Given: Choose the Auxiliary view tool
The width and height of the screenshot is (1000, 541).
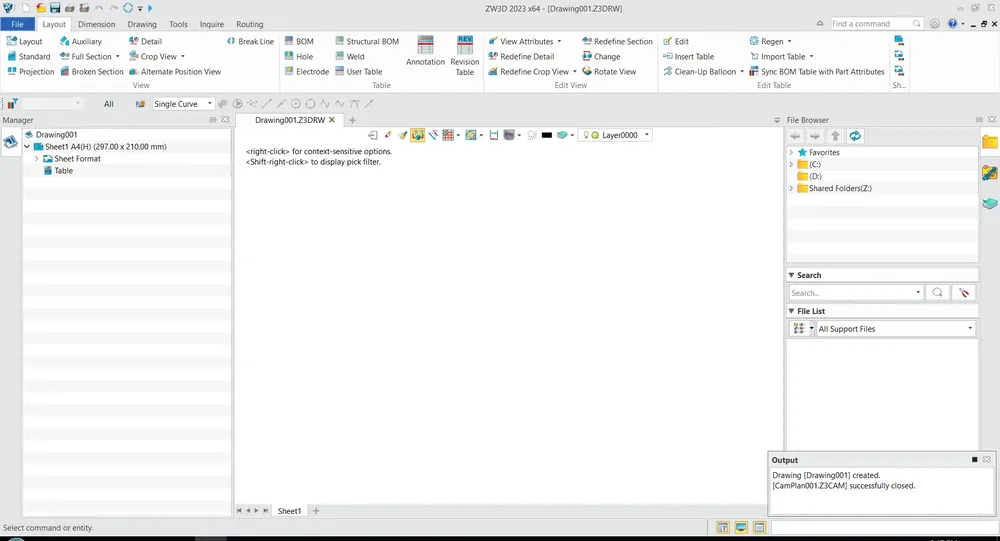Looking at the screenshot, I should click(x=80, y=41).
